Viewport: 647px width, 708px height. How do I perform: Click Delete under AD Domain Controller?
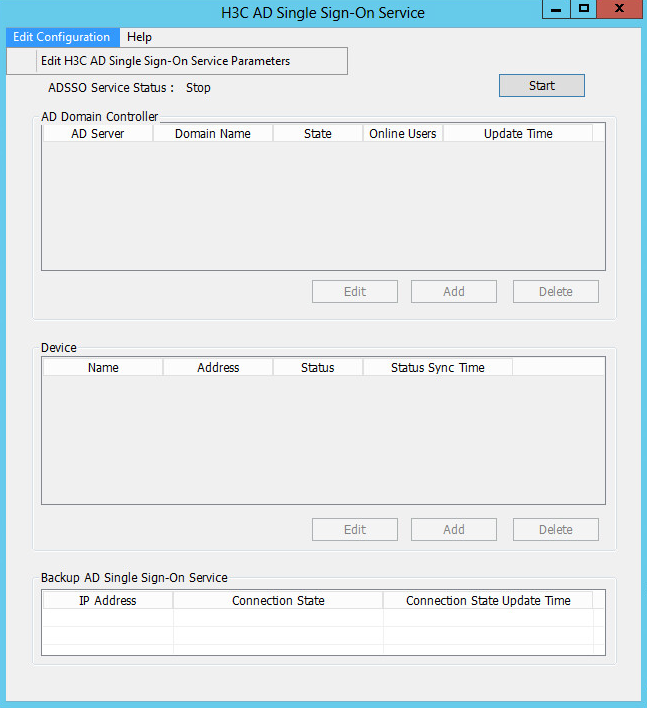pyautogui.click(x=556, y=292)
